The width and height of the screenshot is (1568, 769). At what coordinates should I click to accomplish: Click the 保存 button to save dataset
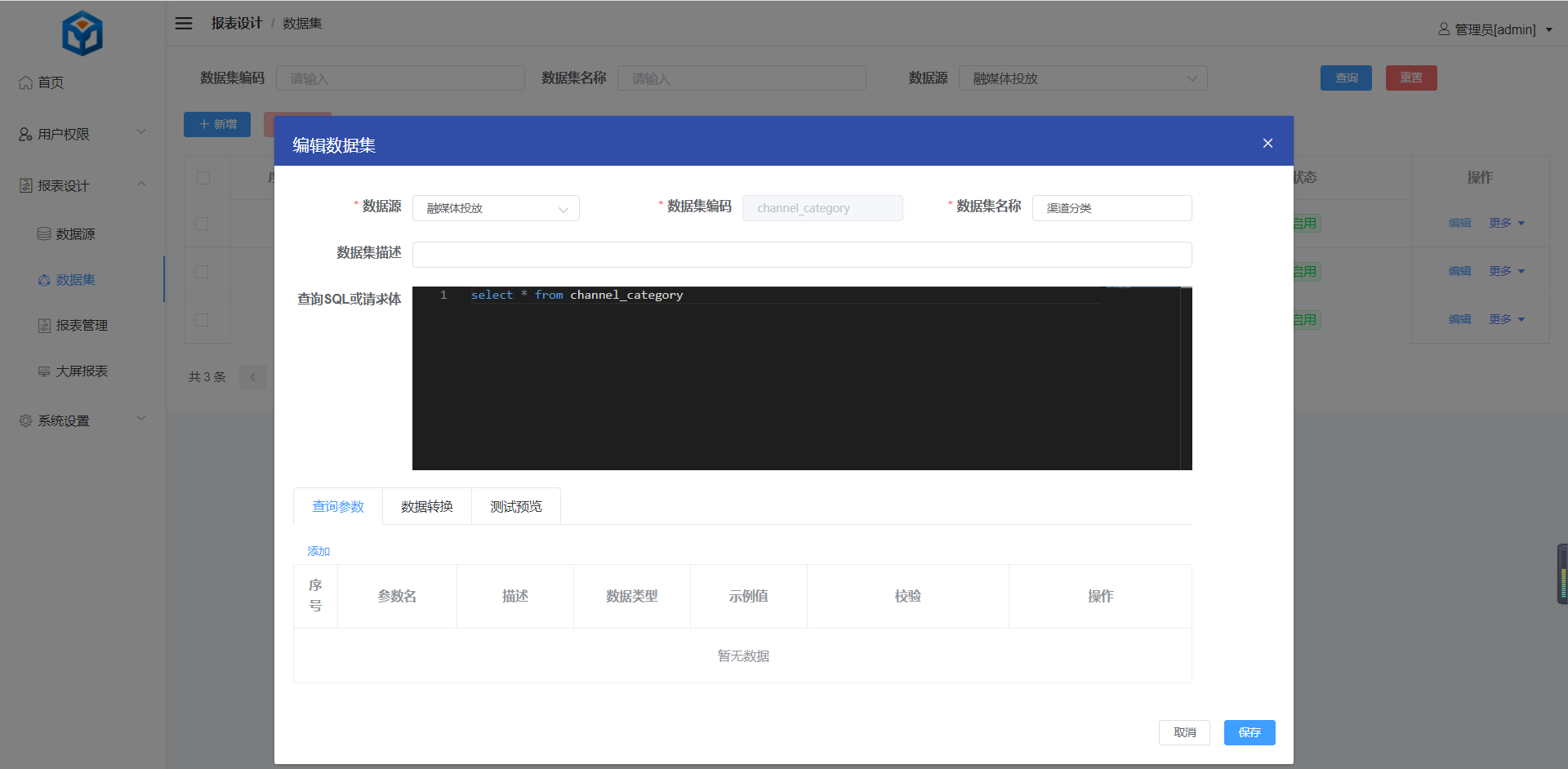[x=1249, y=732]
